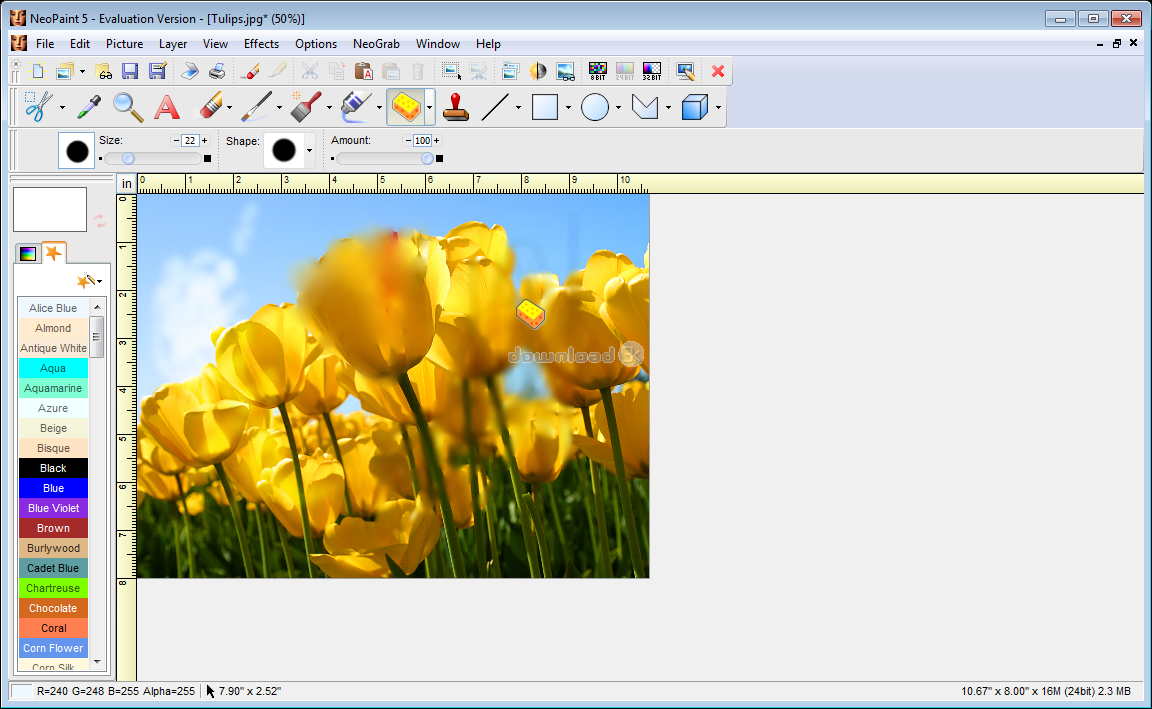Switch to the orange star named colors tab
The height and width of the screenshot is (709, 1152).
pos(54,253)
